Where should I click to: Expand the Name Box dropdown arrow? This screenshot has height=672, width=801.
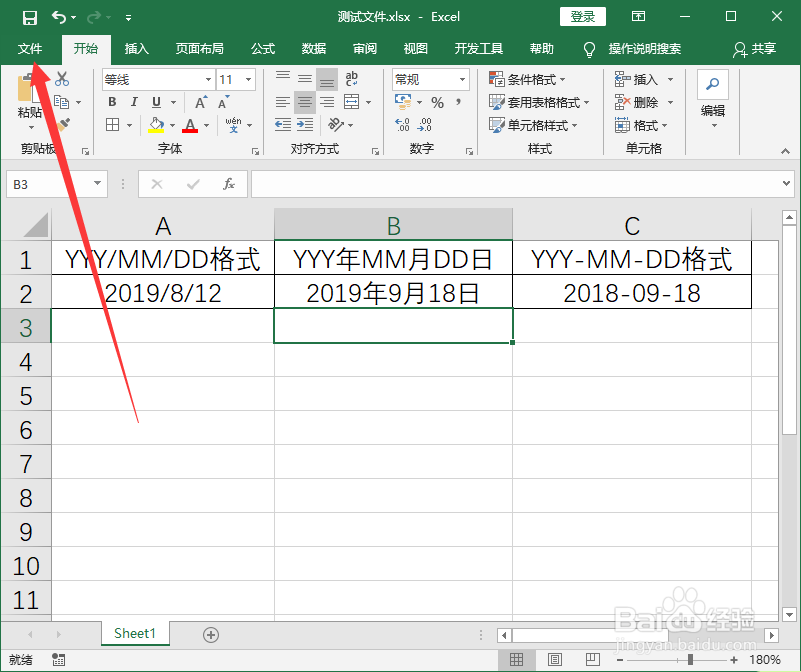tap(97, 183)
